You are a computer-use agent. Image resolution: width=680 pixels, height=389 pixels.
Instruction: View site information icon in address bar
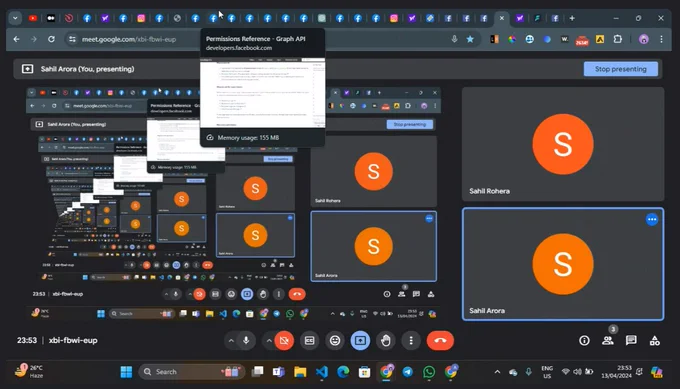point(72,39)
